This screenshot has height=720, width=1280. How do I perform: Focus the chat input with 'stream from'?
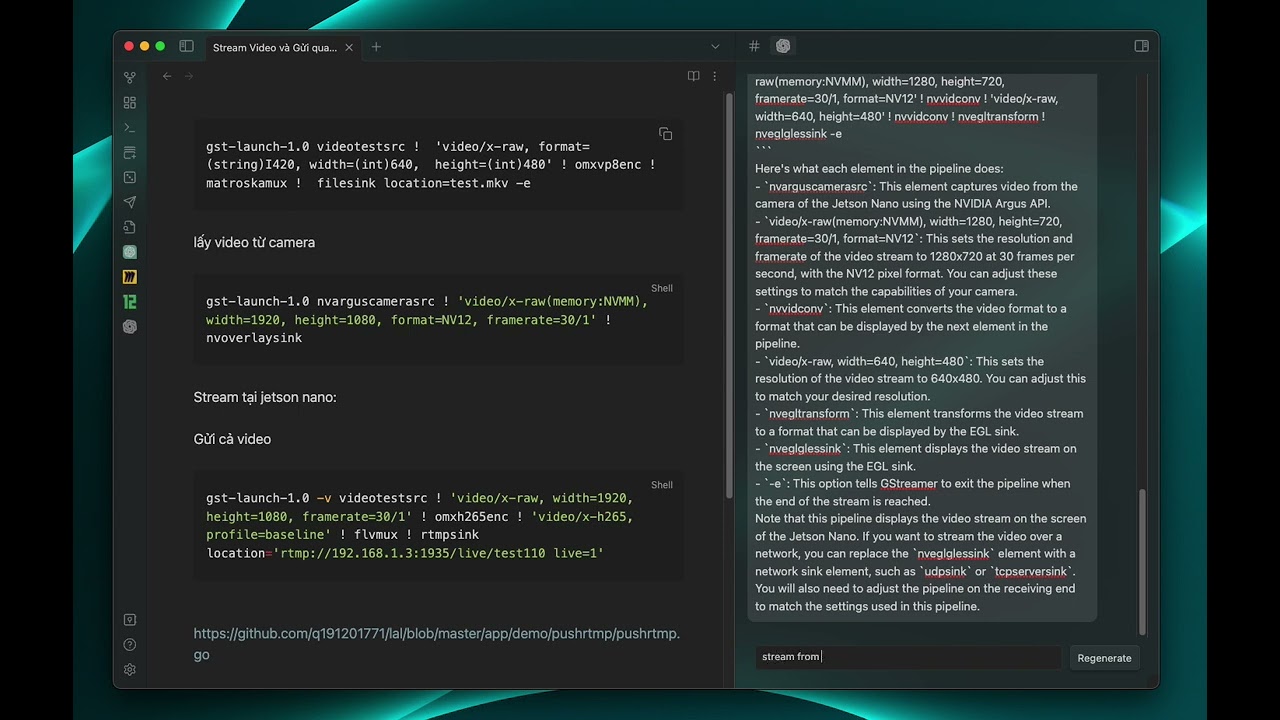(908, 657)
